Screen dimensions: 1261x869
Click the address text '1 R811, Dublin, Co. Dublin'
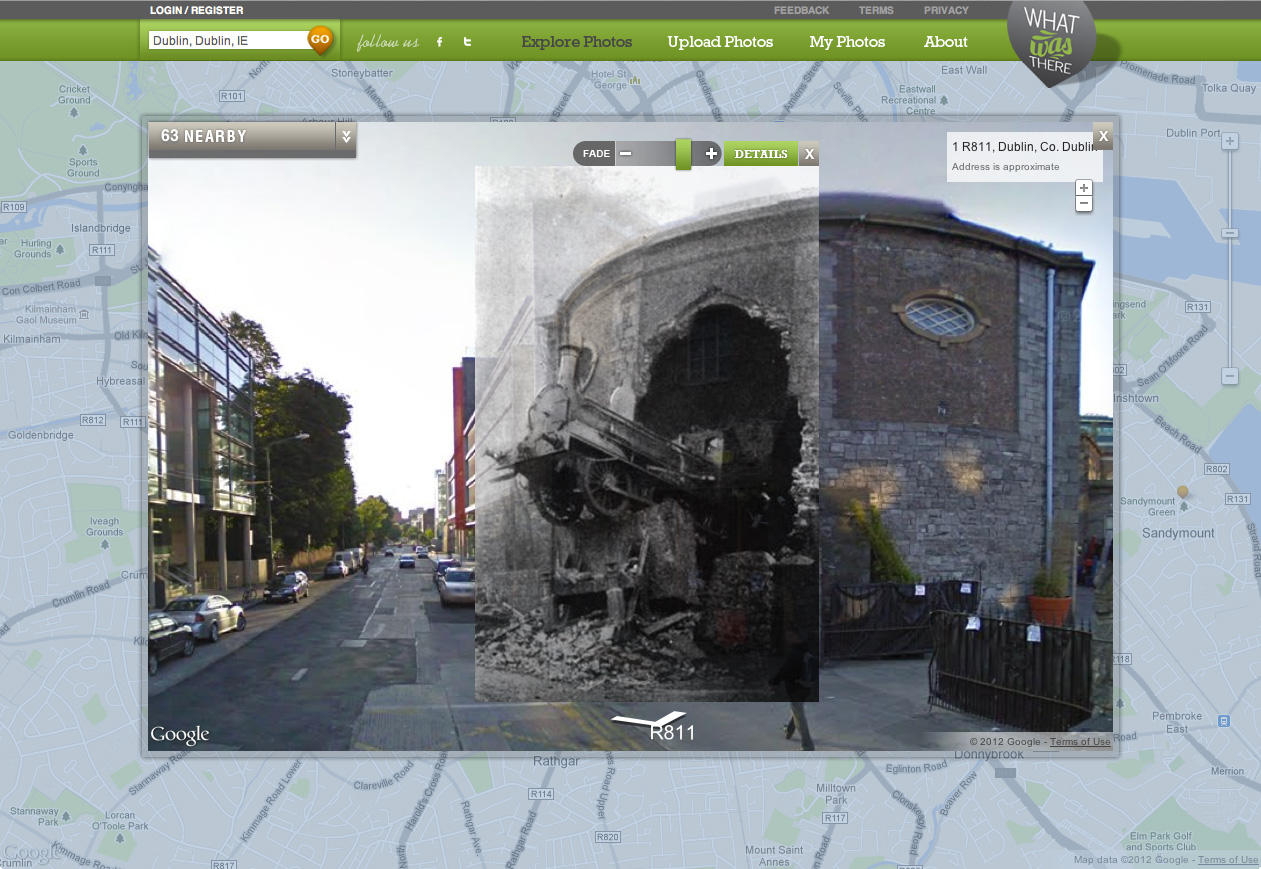1024,147
